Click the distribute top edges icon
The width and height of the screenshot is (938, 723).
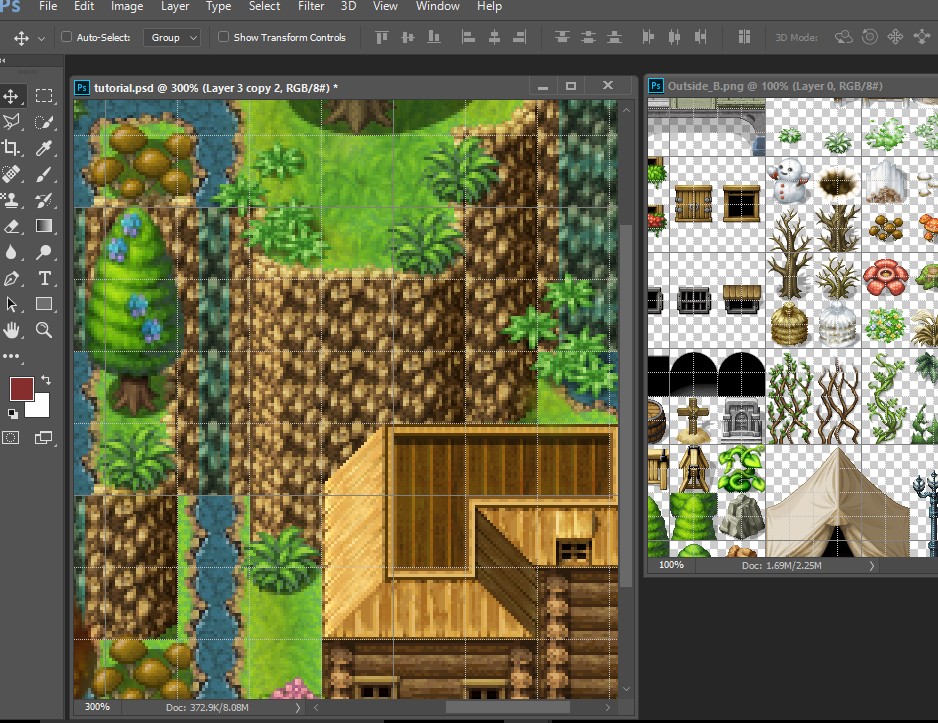[x=562, y=37]
